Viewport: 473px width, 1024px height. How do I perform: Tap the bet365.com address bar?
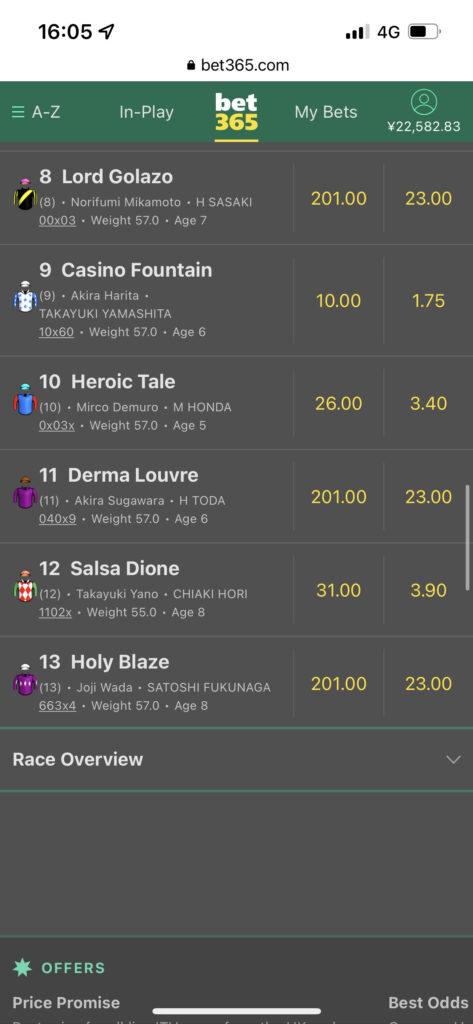tap(237, 65)
